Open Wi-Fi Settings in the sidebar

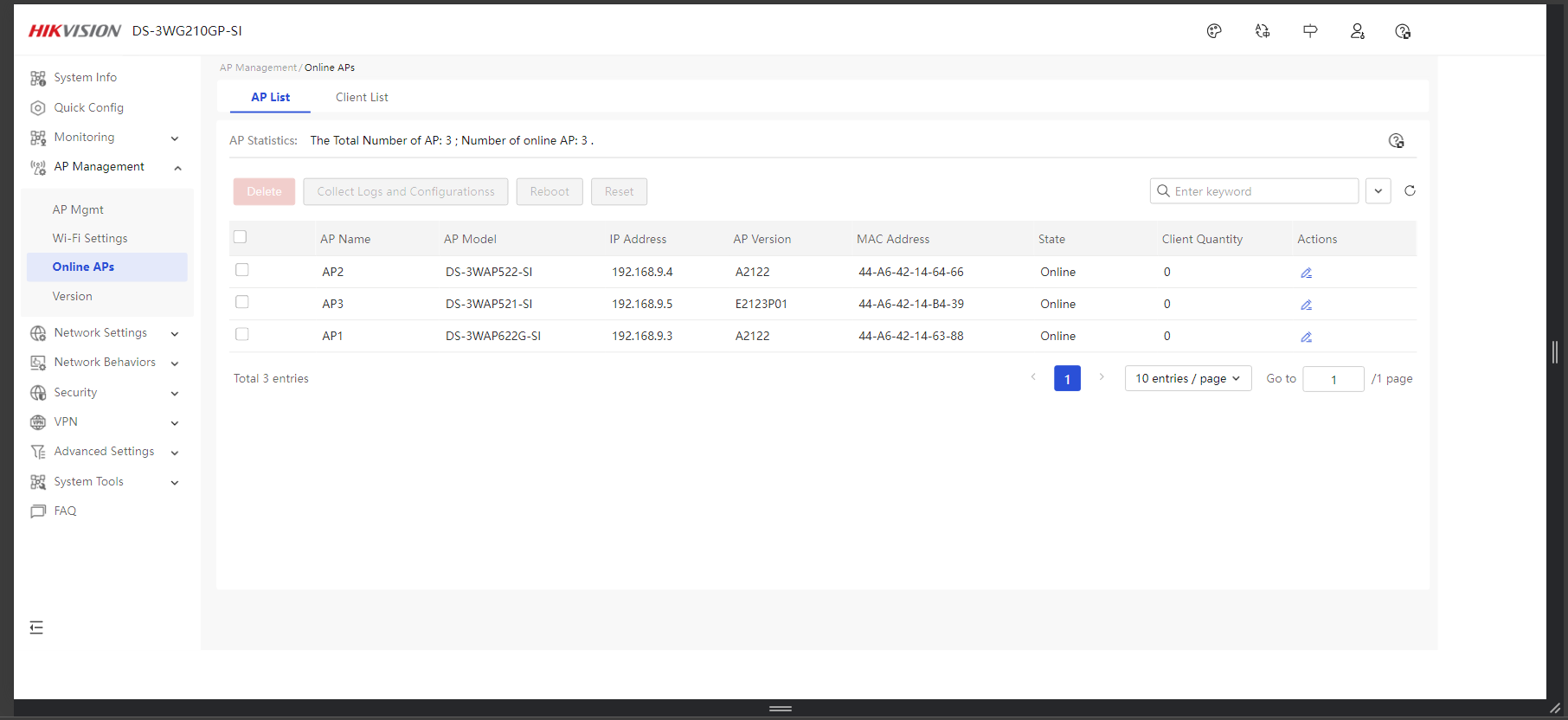(90, 238)
